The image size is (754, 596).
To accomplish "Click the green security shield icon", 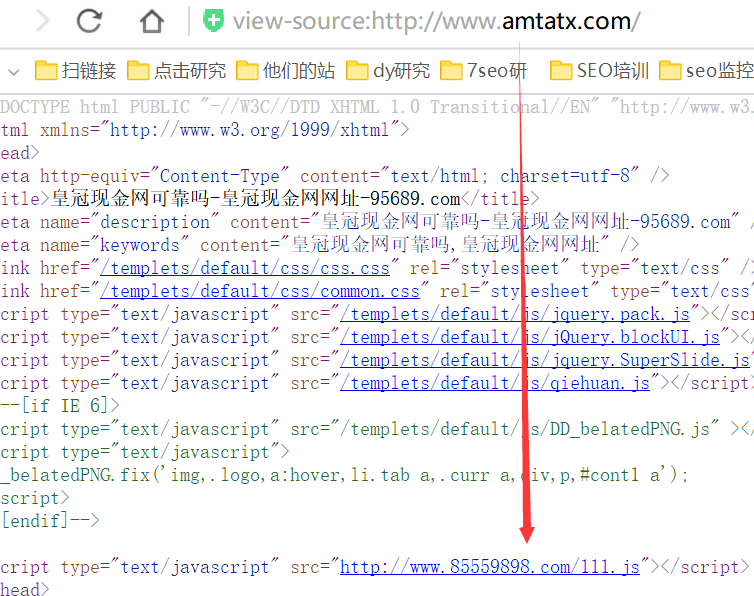I will tap(213, 20).
